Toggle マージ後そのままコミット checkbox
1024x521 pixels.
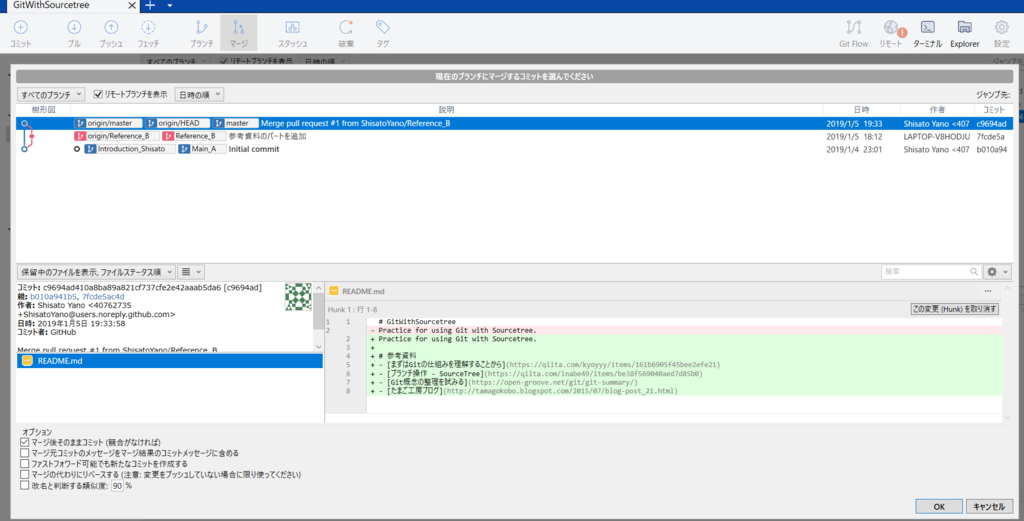pyautogui.click(x=24, y=442)
